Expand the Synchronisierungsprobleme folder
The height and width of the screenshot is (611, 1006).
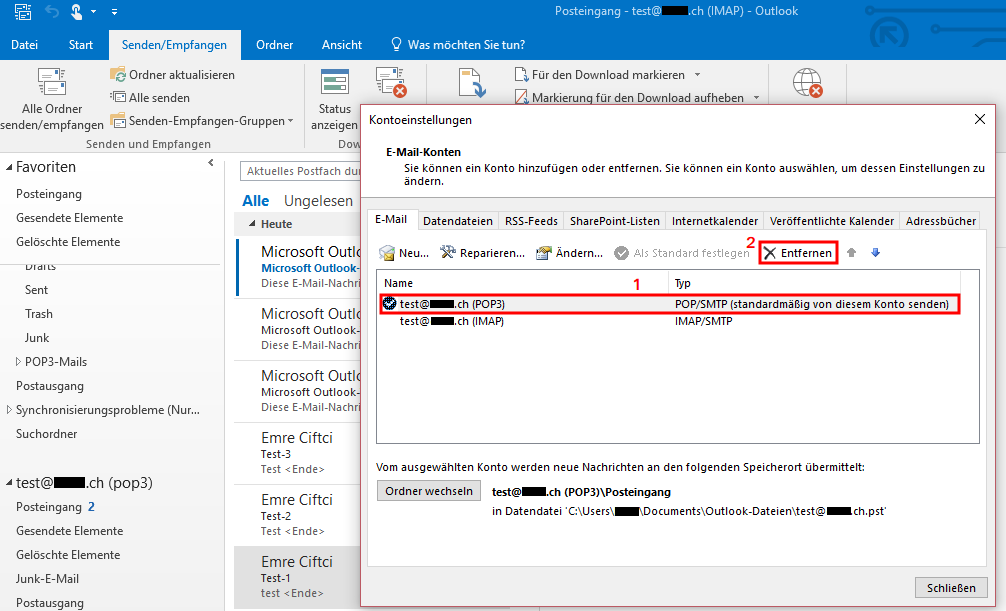click(x=9, y=409)
